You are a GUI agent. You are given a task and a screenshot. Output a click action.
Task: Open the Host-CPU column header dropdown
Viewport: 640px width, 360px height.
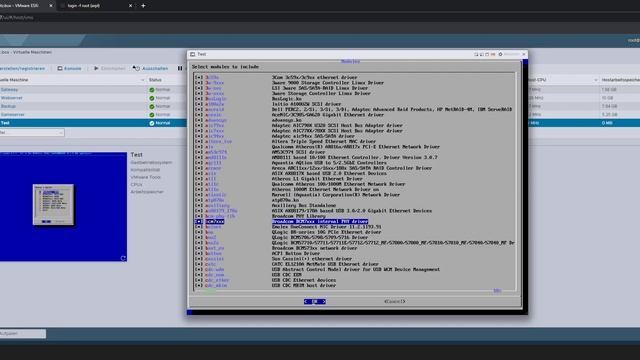(x=596, y=80)
